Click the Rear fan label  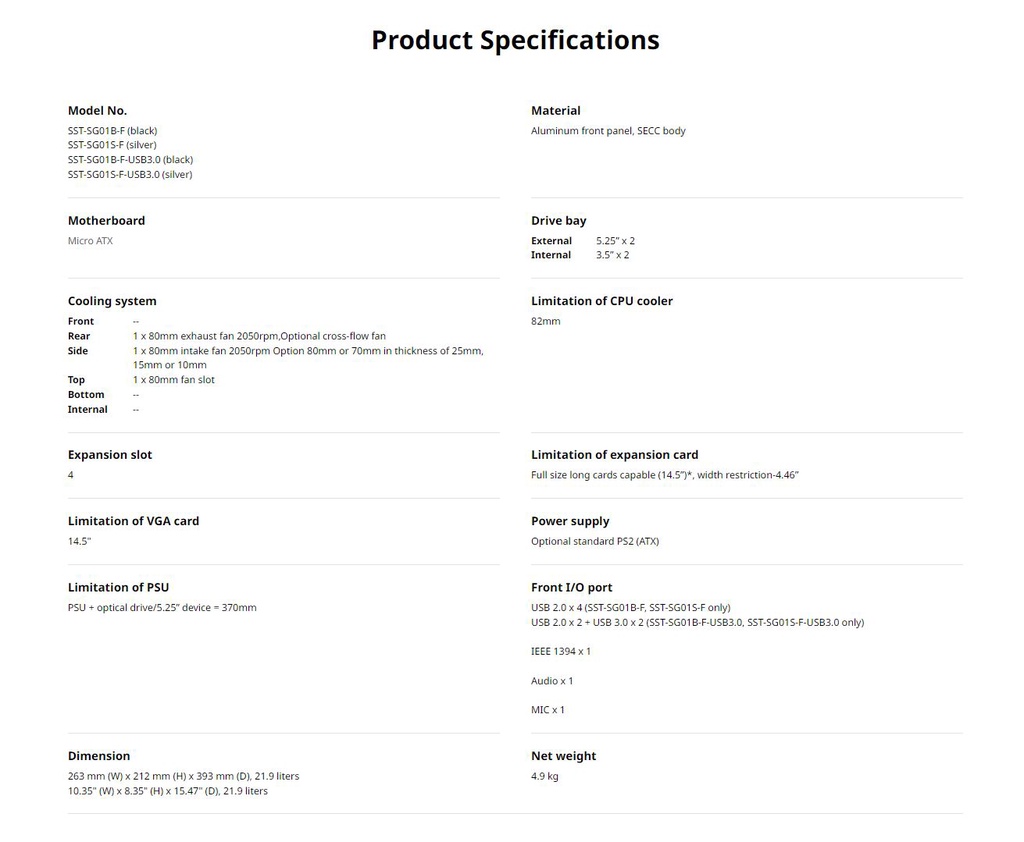pyautogui.click(x=79, y=336)
